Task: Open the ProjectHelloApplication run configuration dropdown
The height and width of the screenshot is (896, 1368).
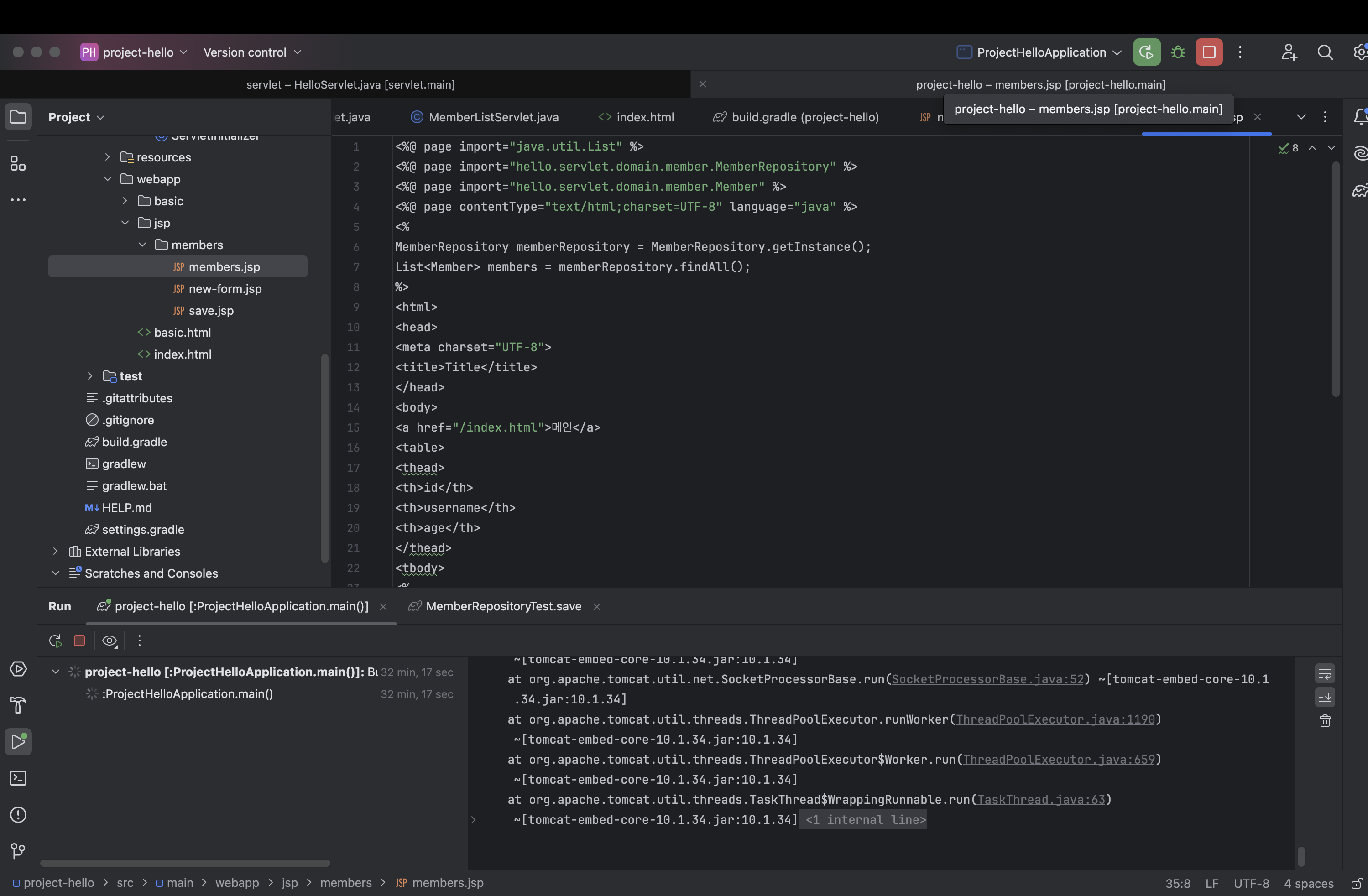Action: point(1039,52)
